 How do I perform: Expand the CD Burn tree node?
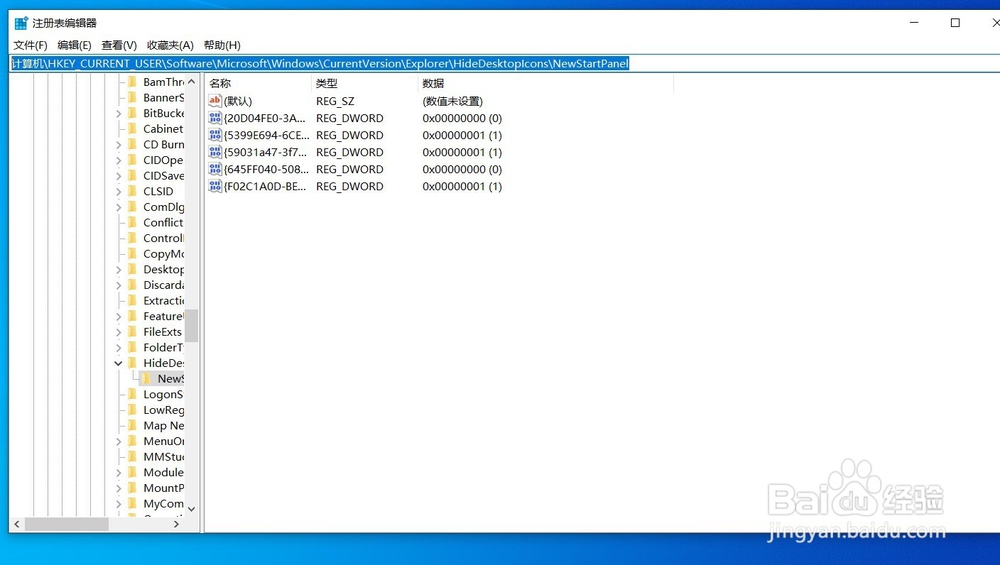point(119,145)
